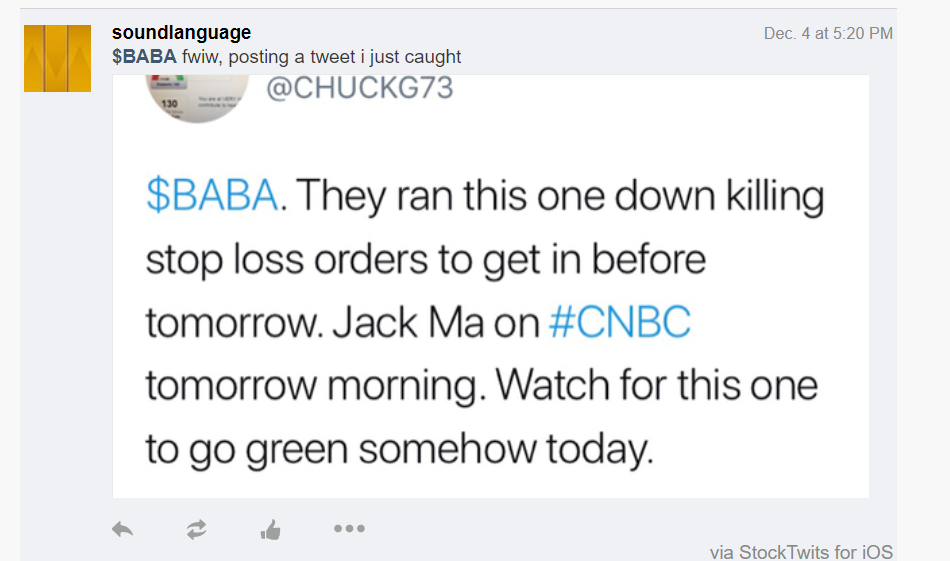The image size is (950, 561).
Task: Open the Dec. 4 at 5:20 PM timestamp
Action: click(x=828, y=33)
